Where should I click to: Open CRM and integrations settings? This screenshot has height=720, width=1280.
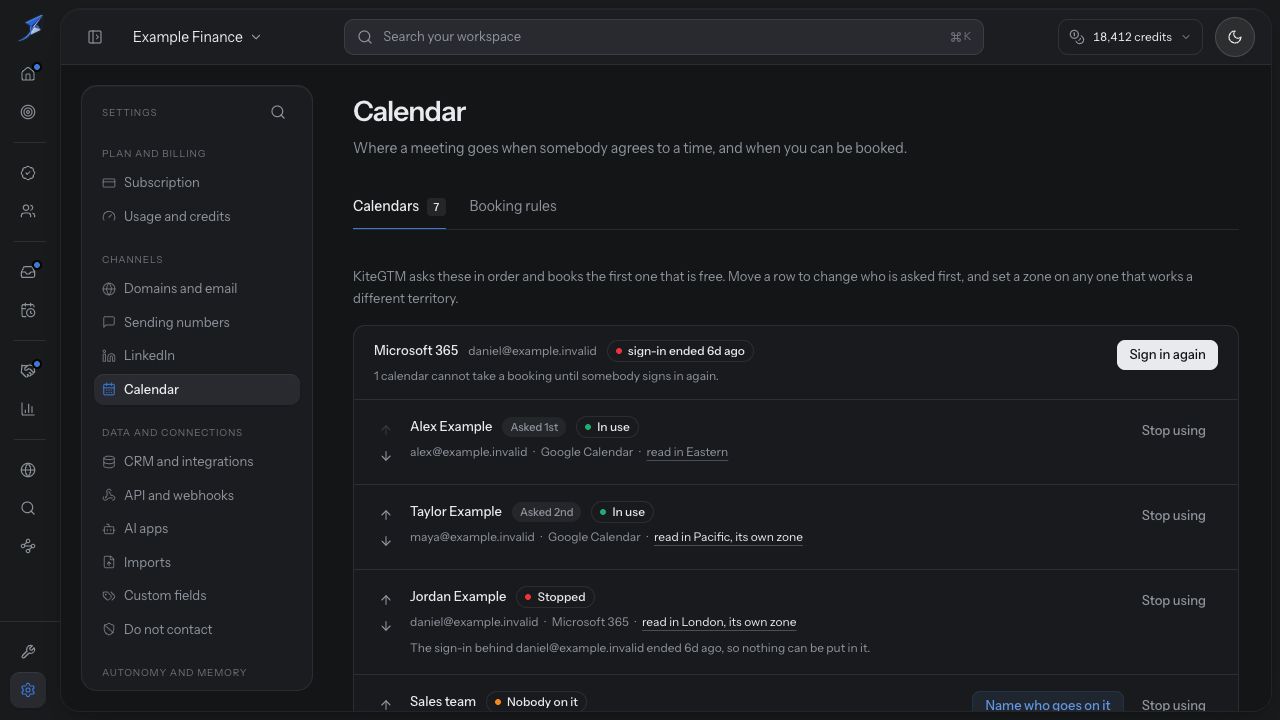point(197,462)
